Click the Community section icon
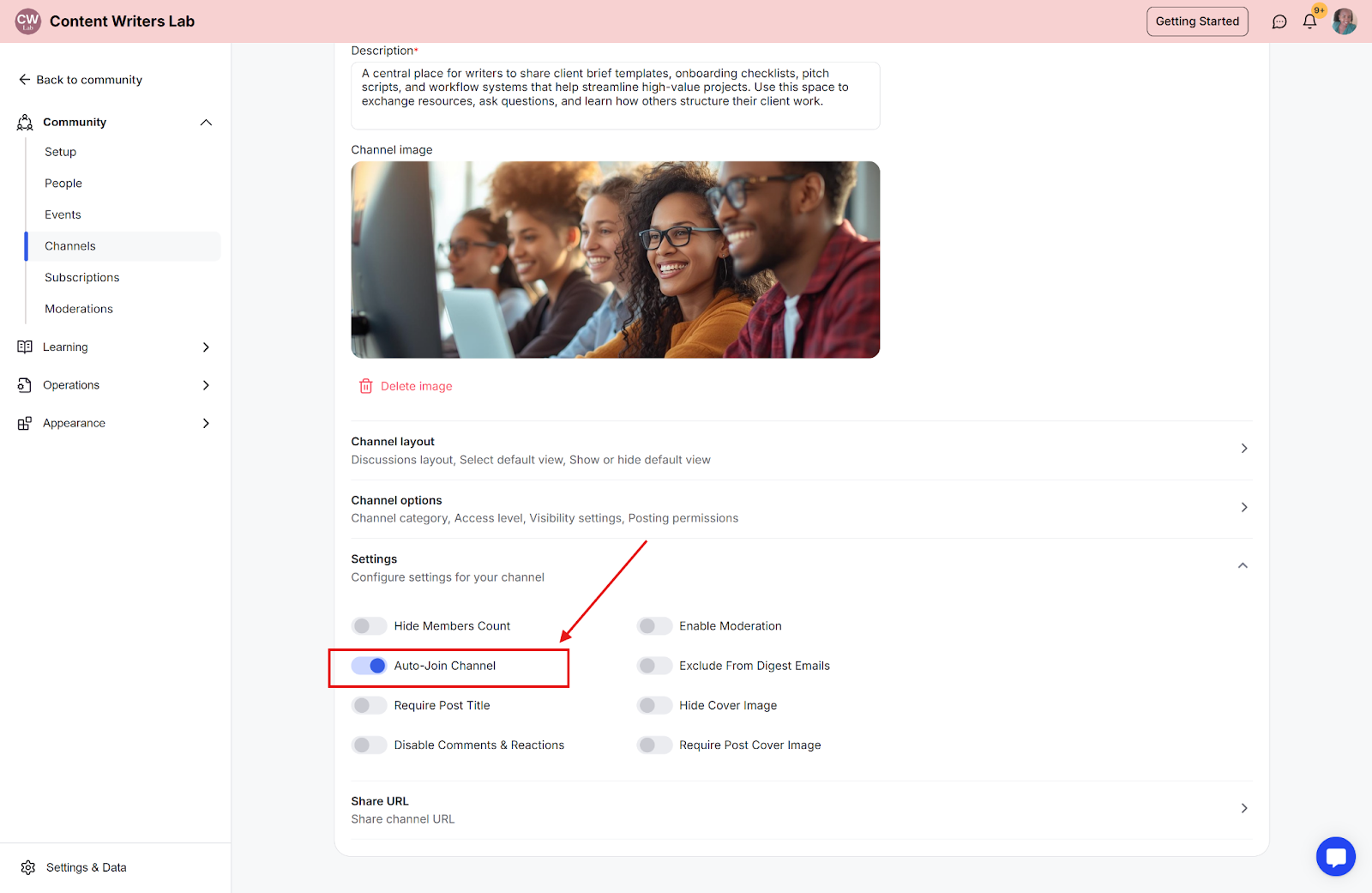The height and width of the screenshot is (893, 1372). pyautogui.click(x=25, y=122)
